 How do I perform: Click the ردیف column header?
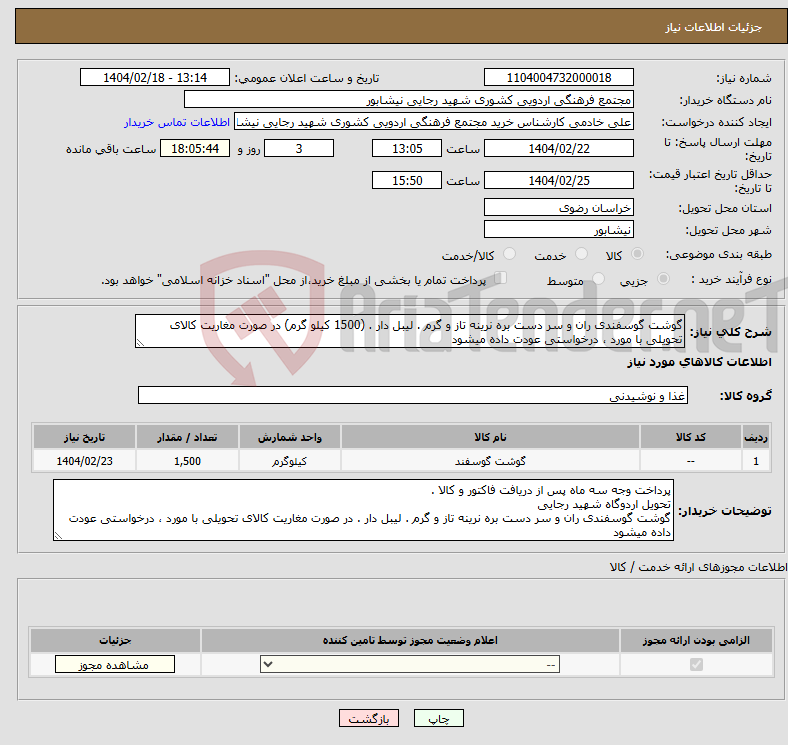pyautogui.click(x=756, y=437)
